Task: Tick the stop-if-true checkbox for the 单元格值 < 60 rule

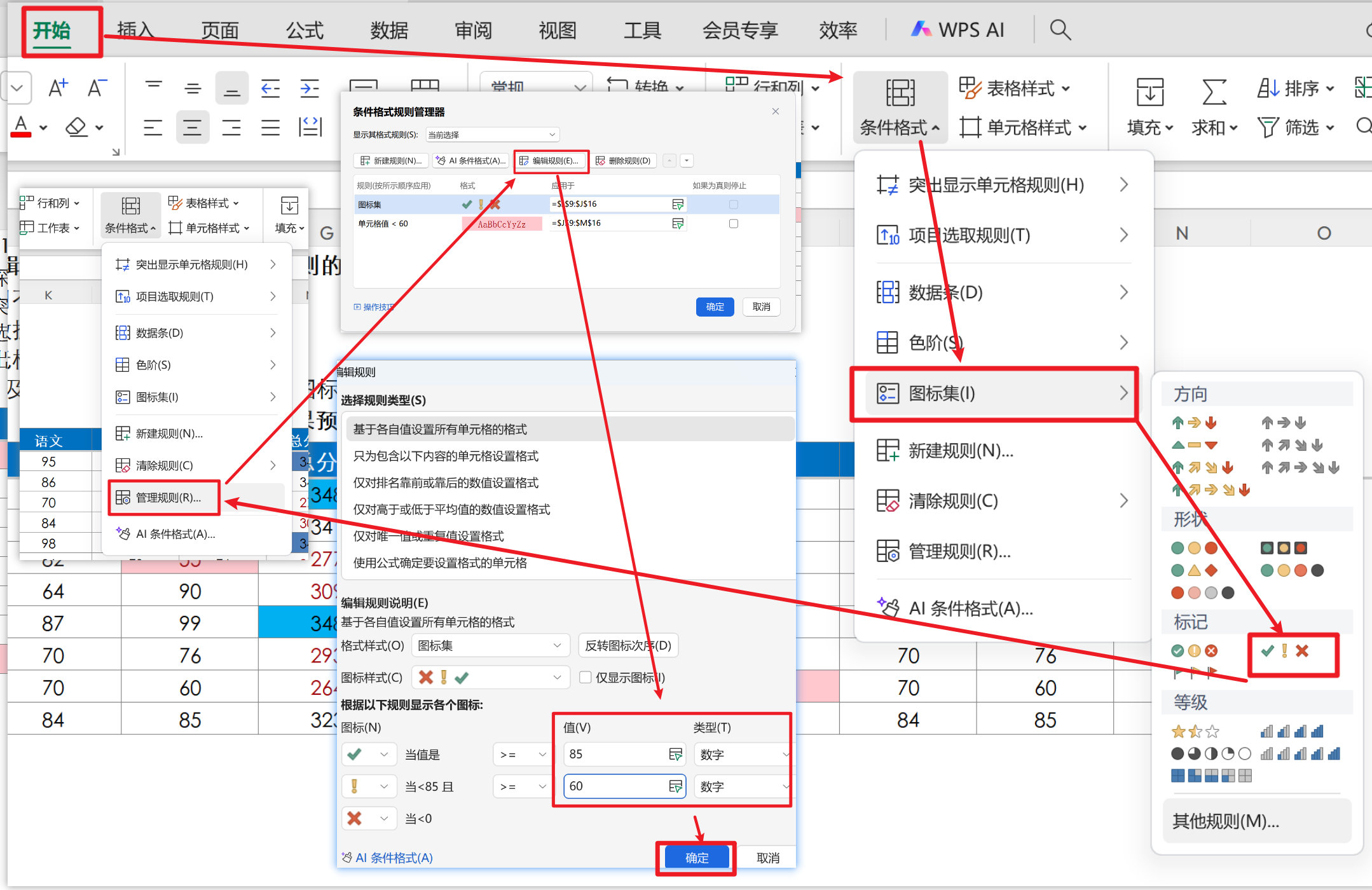Action: pyautogui.click(x=734, y=224)
